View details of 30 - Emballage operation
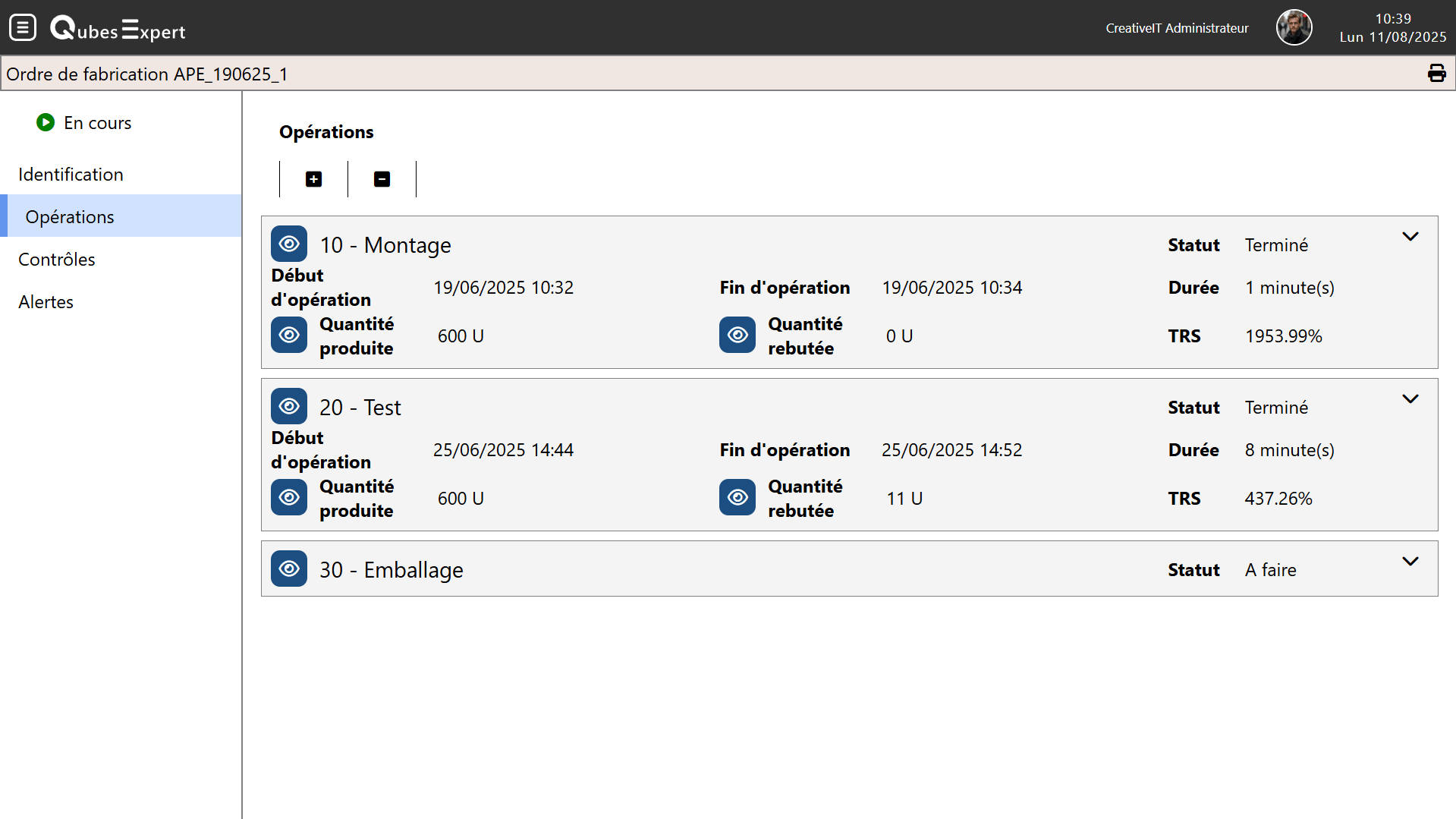 point(289,569)
